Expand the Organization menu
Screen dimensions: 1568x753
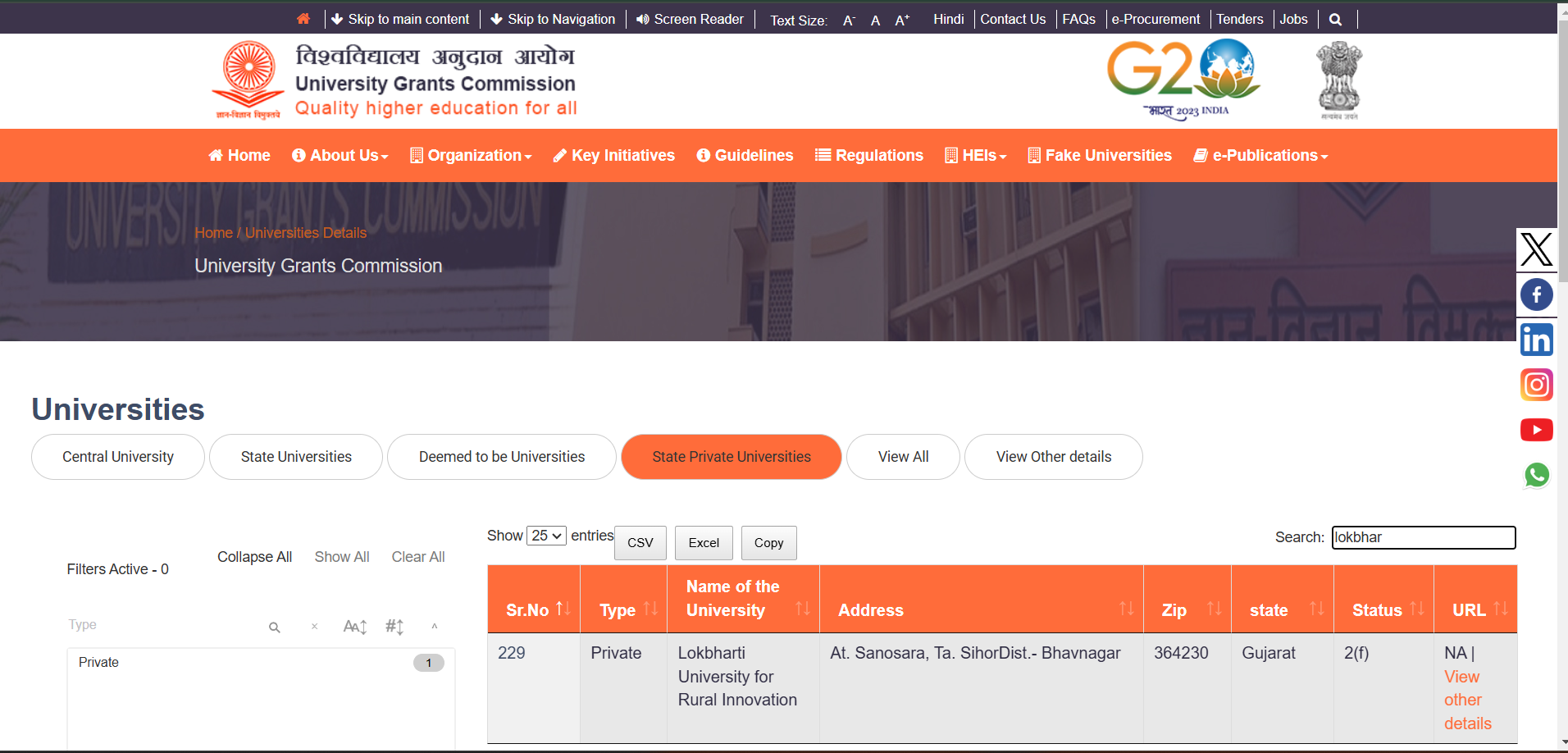471,155
